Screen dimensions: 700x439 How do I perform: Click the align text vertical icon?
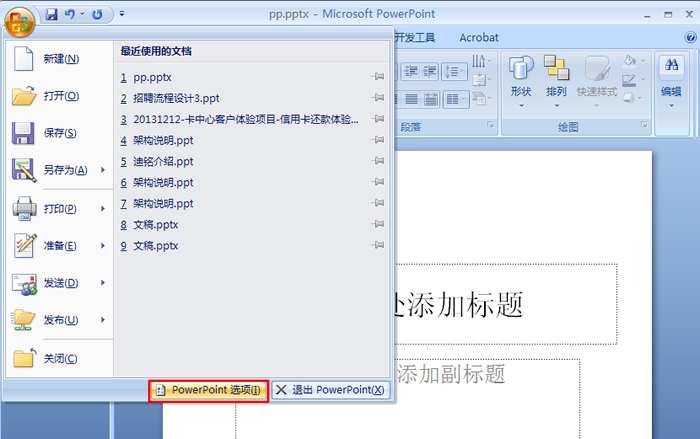(481, 80)
